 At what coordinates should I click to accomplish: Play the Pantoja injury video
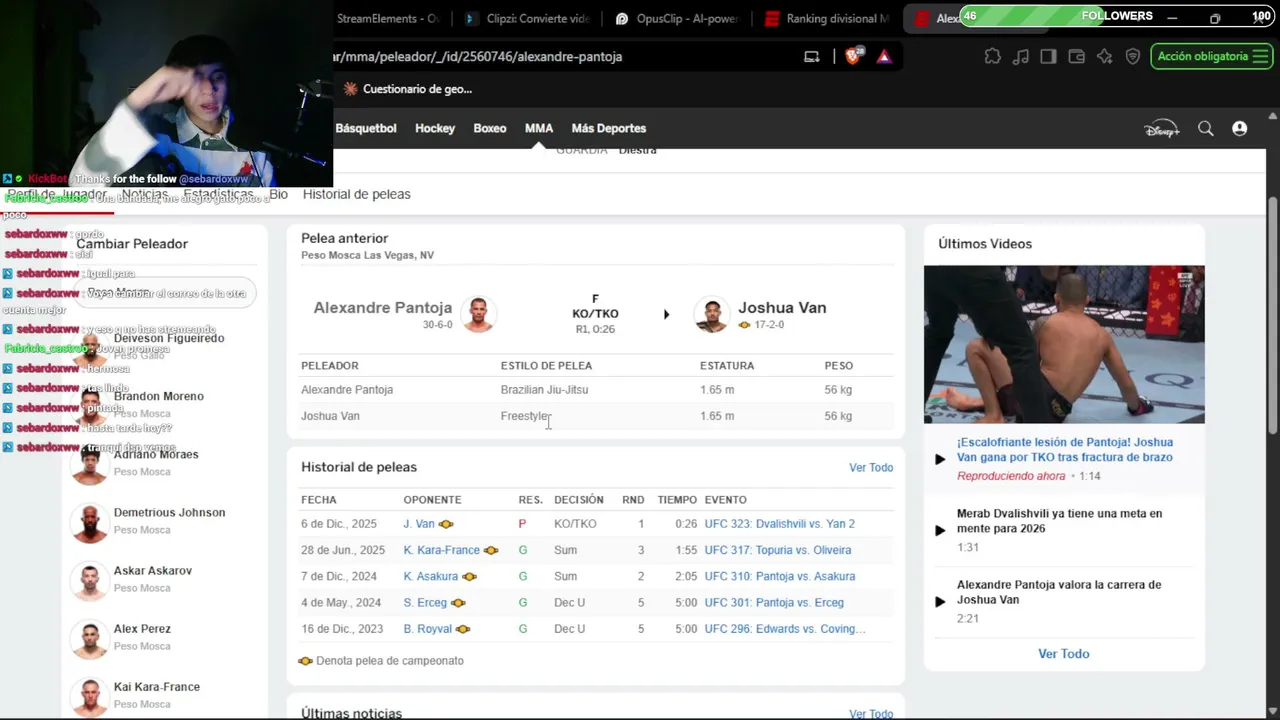coord(940,459)
